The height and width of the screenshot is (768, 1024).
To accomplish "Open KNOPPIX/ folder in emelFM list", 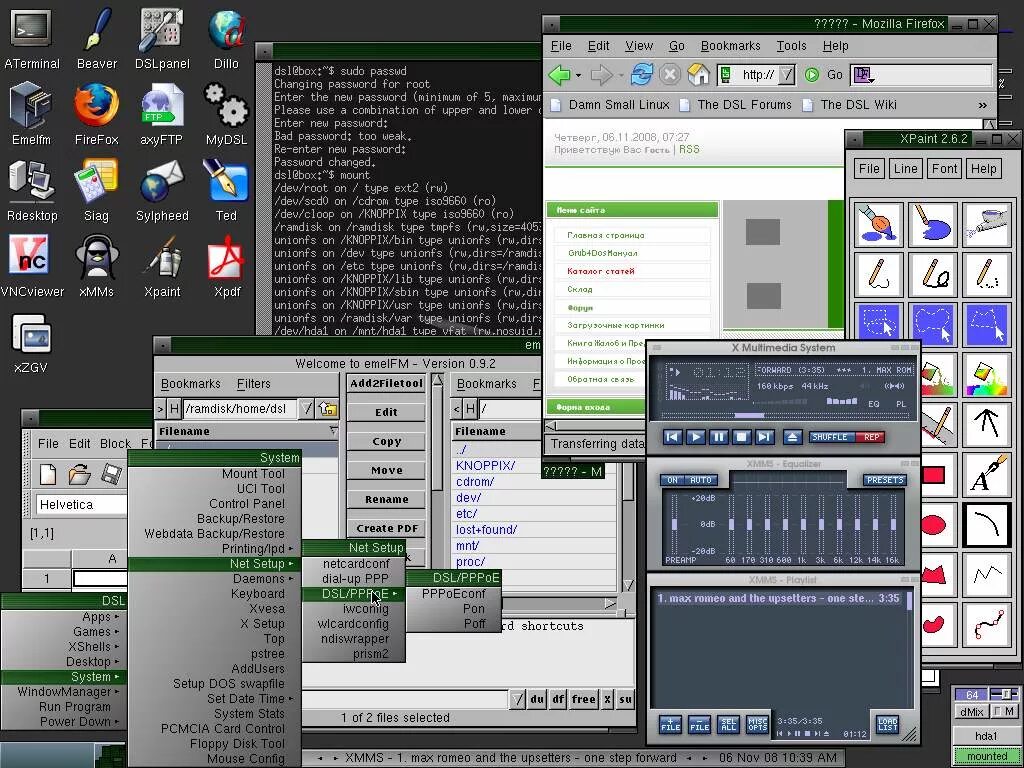I will point(485,466).
